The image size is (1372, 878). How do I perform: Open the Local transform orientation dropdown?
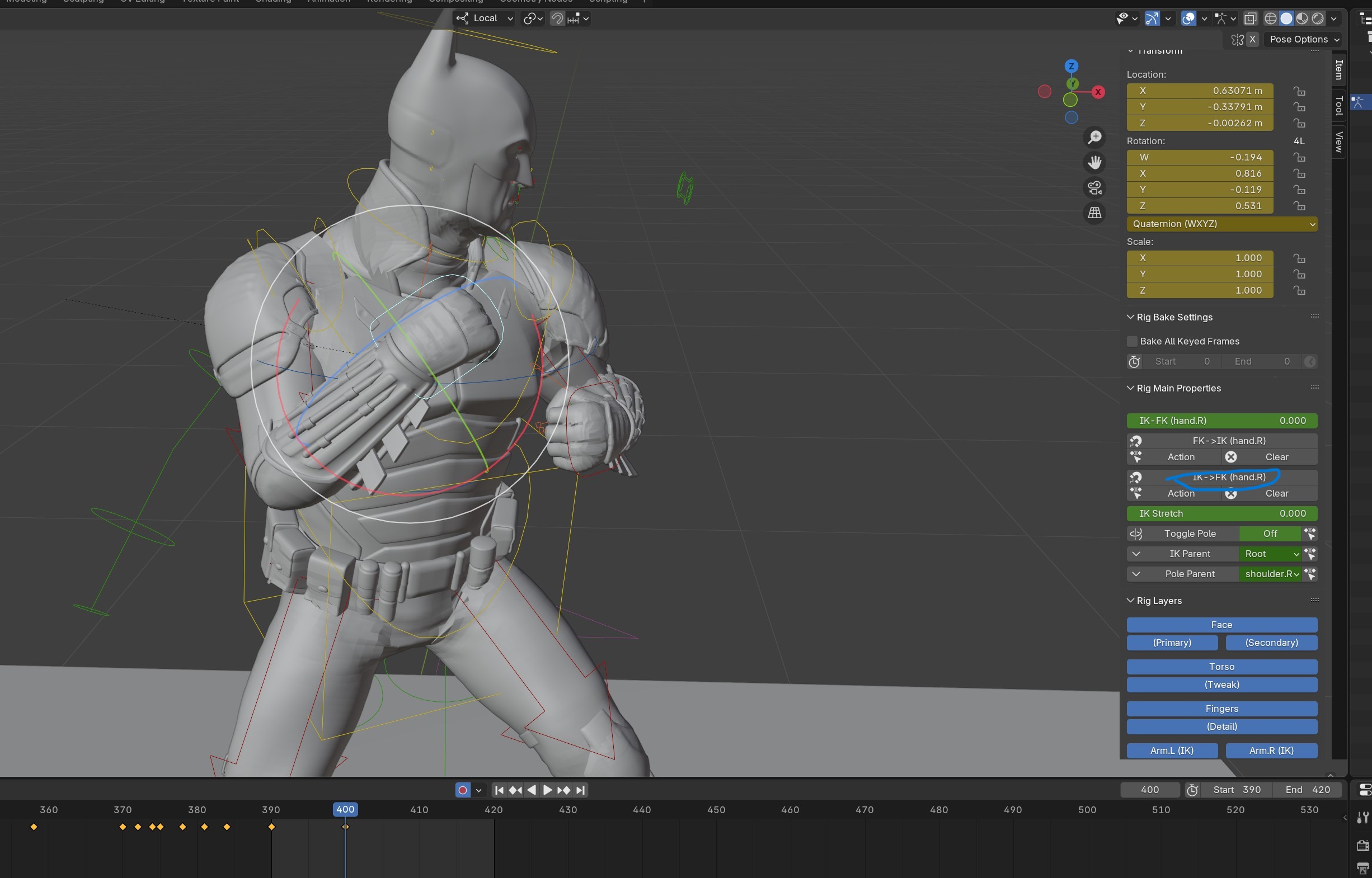[x=486, y=19]
